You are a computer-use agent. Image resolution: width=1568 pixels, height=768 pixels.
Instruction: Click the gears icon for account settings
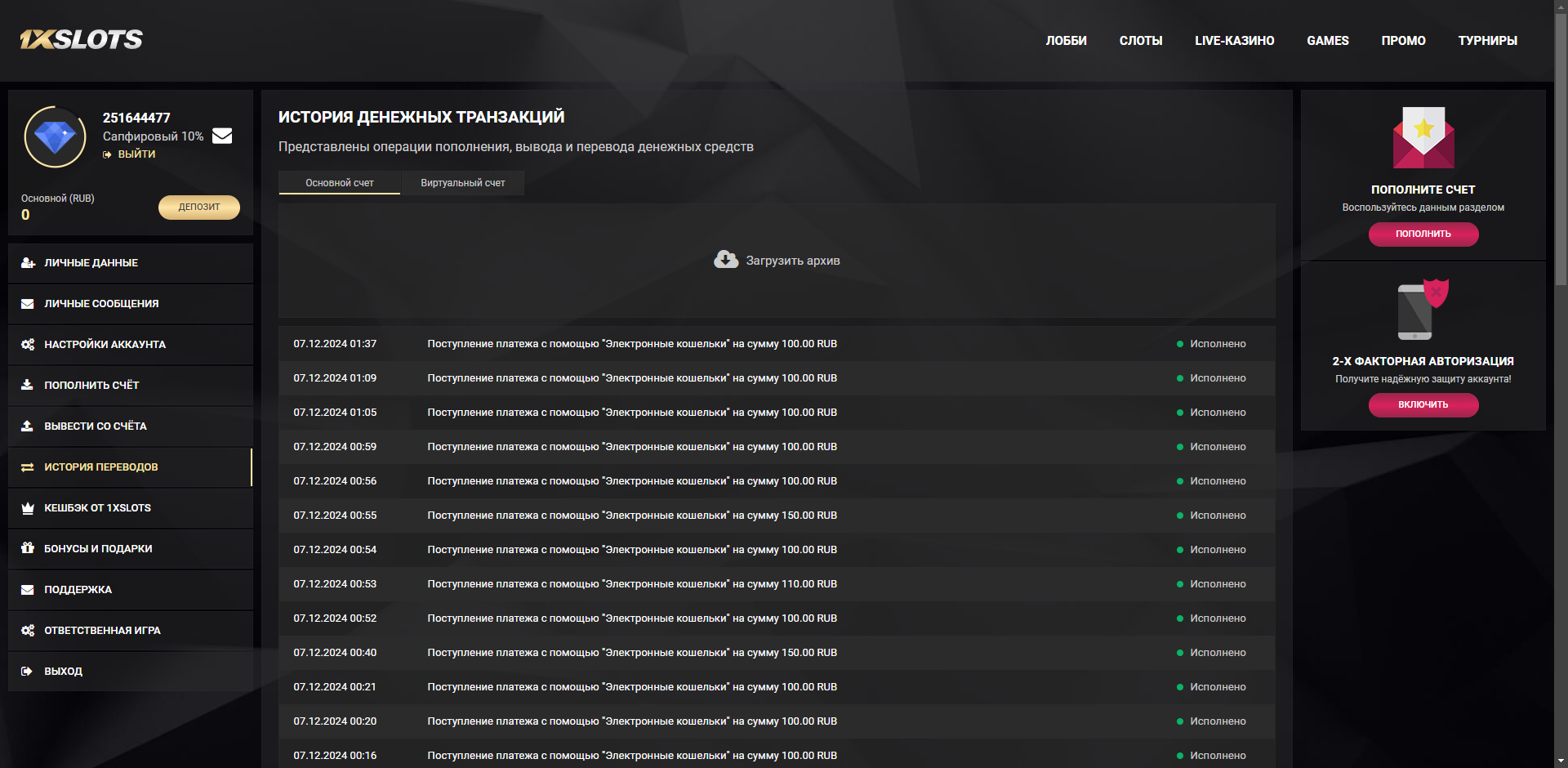tap(28, 345)
